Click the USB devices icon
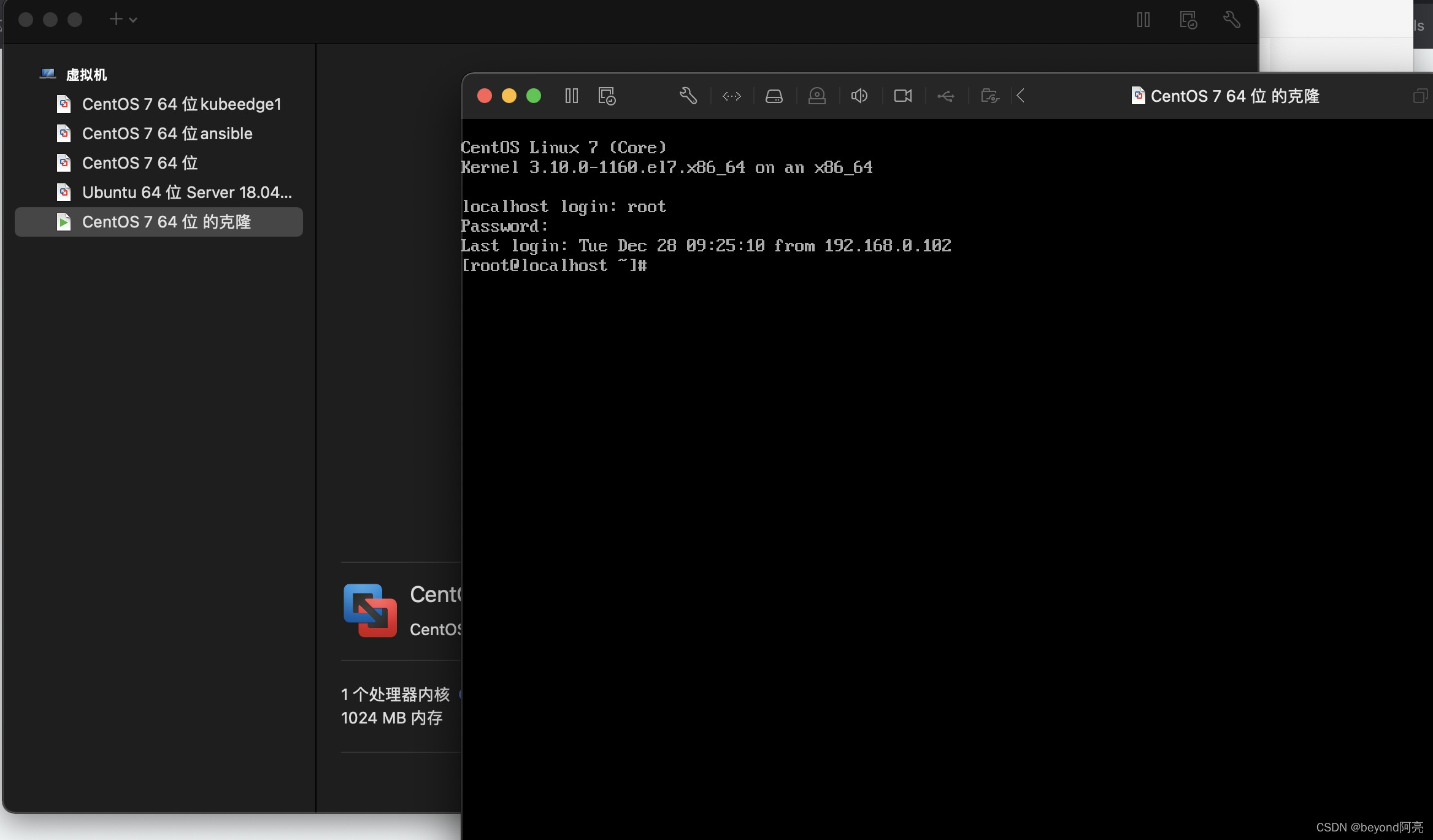1433x840 pixels. coord(946,96)
